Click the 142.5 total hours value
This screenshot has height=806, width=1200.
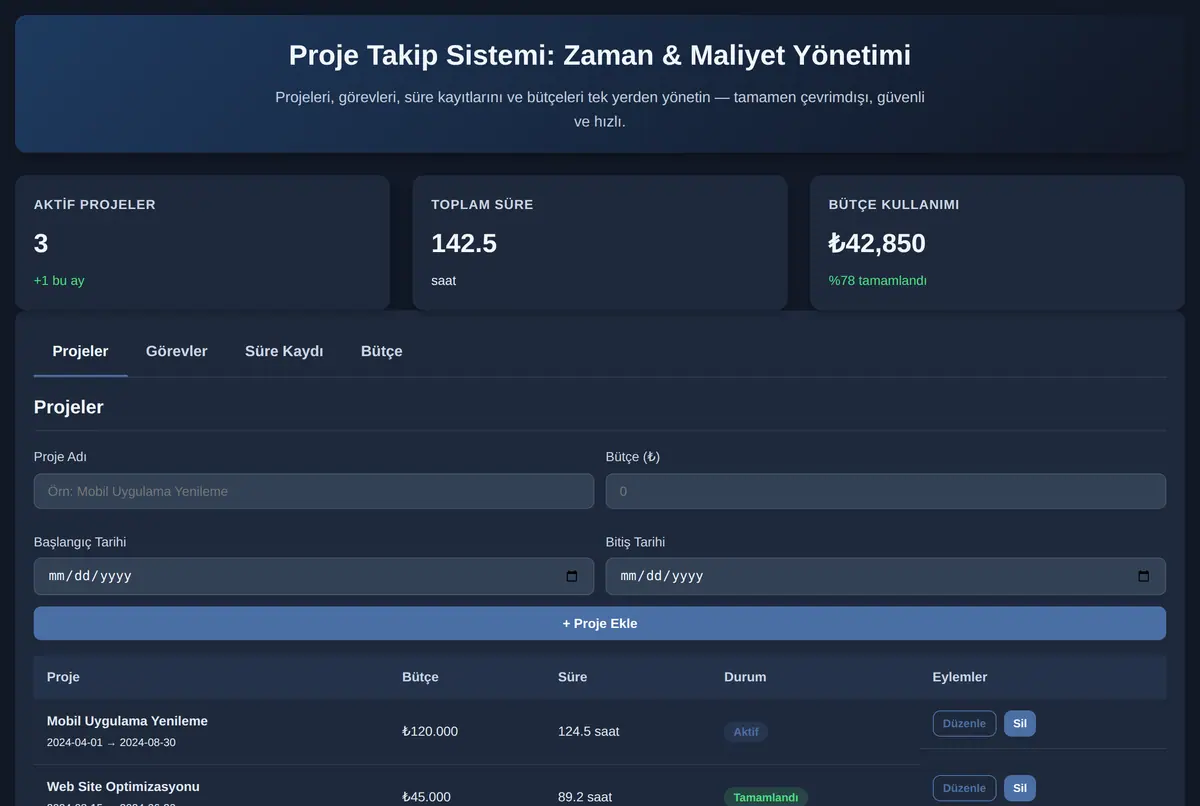(464, 243)
